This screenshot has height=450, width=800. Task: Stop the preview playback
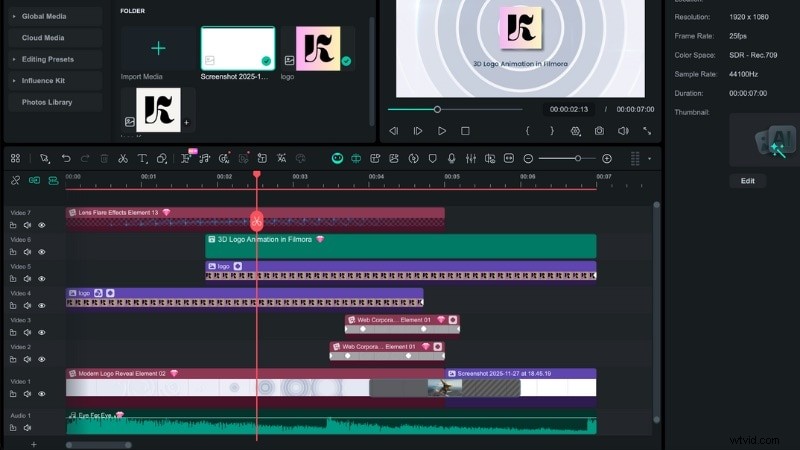point(465,131)
